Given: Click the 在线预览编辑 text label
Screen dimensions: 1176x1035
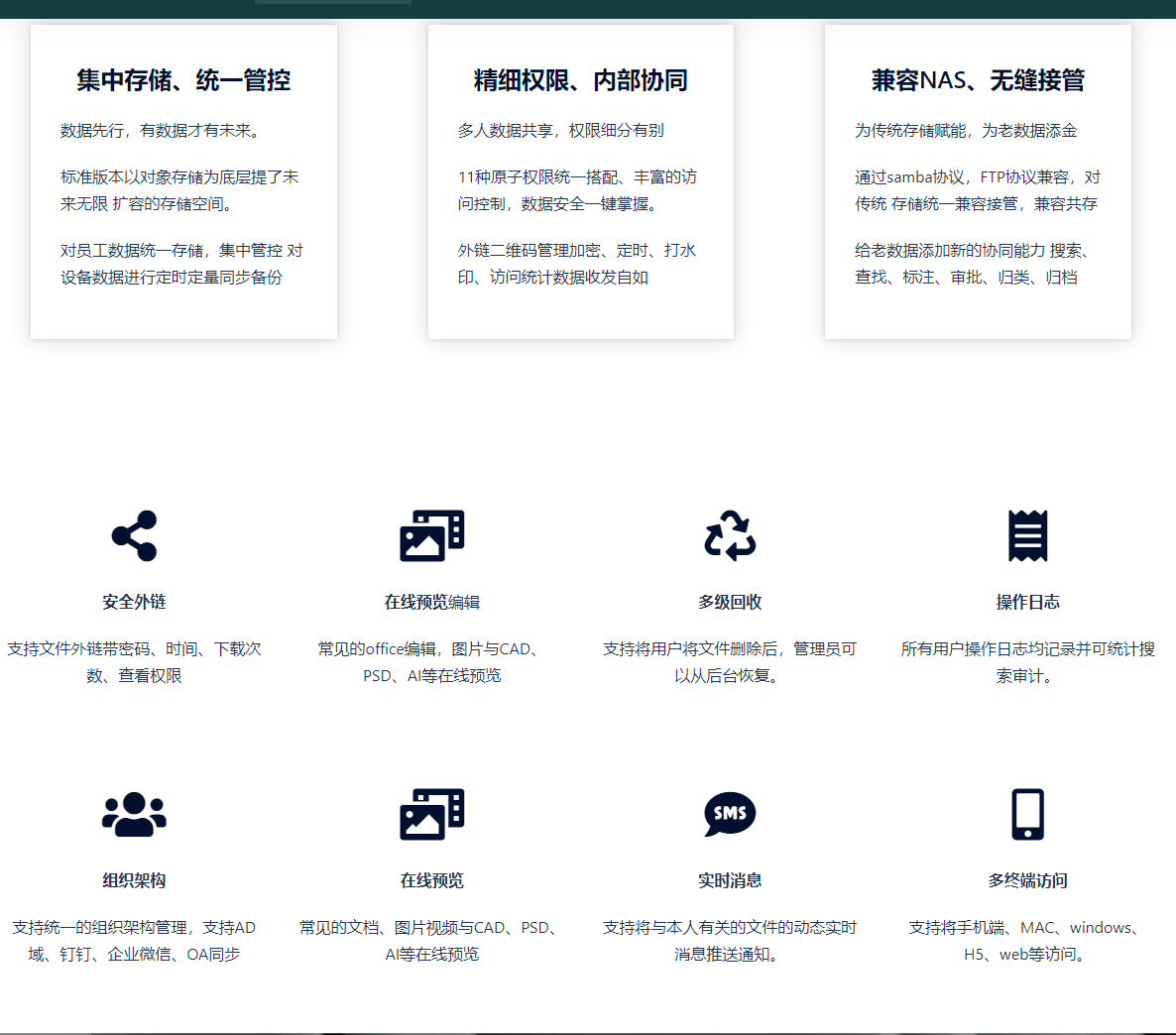Looking at the screenshot, I should click(433, 599).
